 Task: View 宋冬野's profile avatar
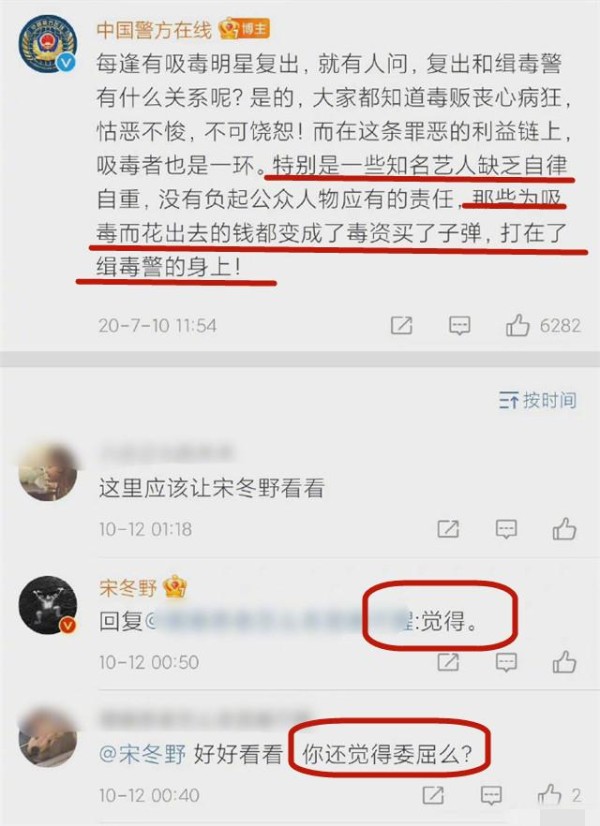(48, 604)
